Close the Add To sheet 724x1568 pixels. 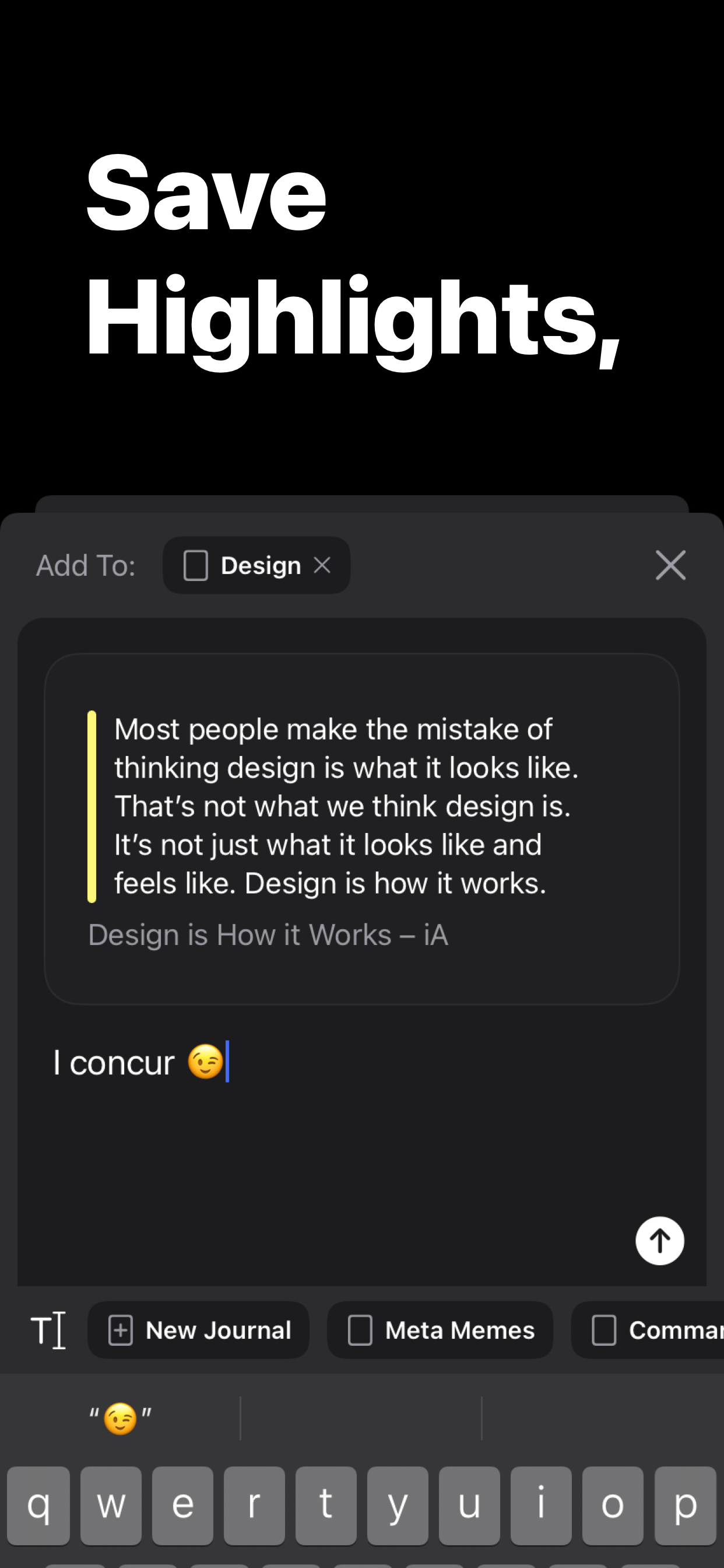(670, 565)
